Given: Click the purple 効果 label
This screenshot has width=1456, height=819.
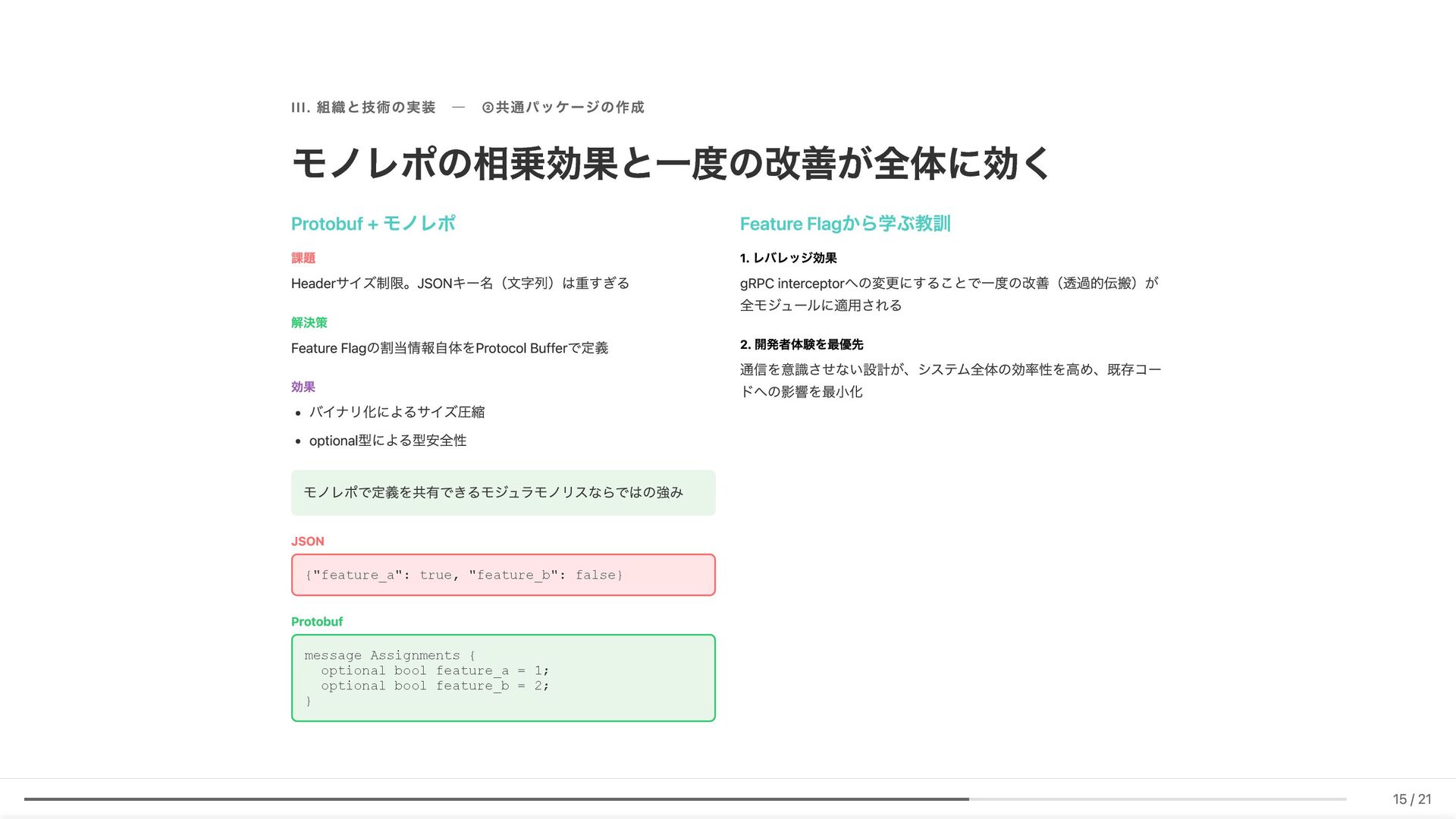Looking at the screenshot, I should 303,387.
